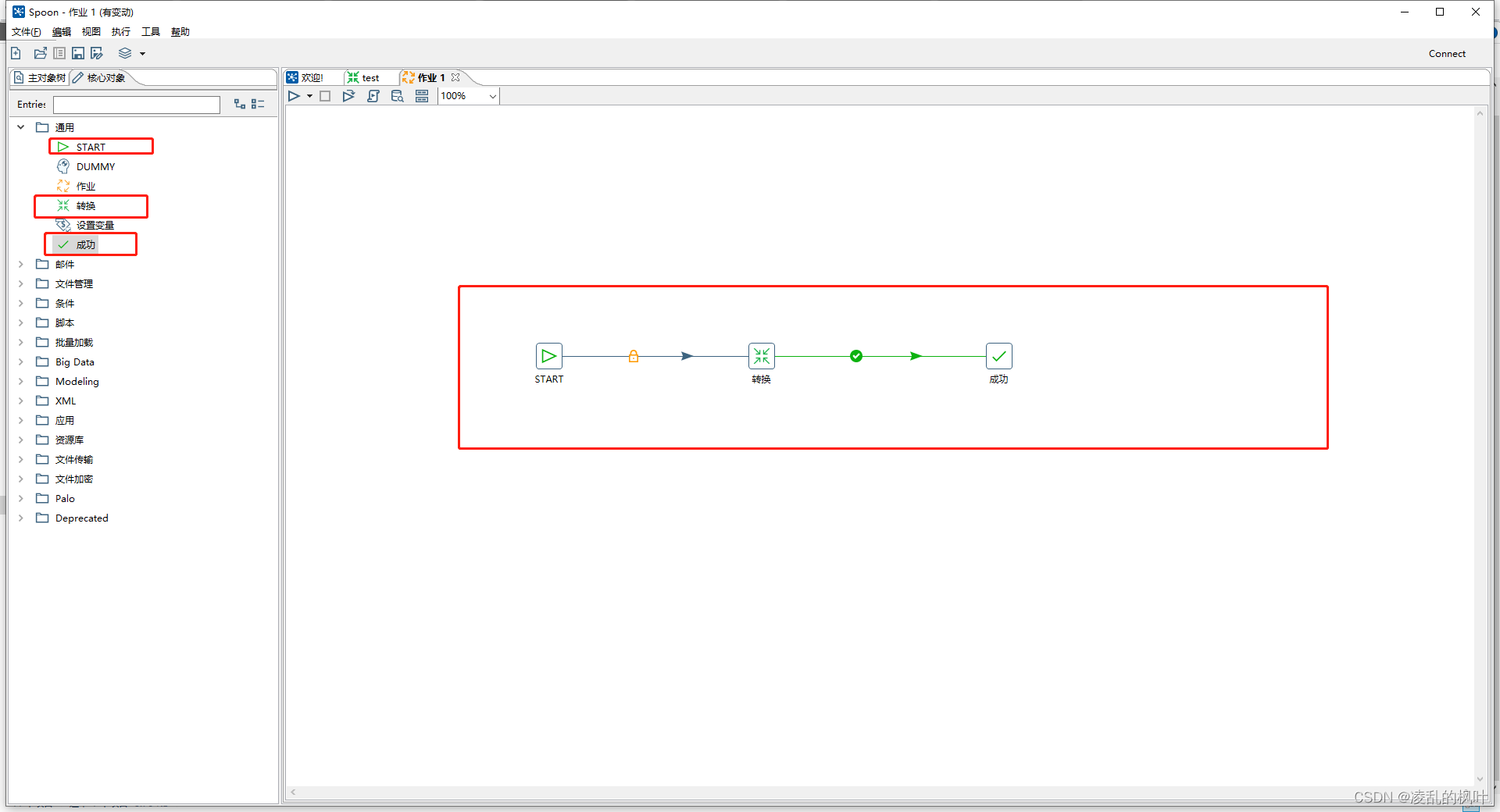Select the START entry in tree
Screen dimensions: 1500x812
click(91, 147)
